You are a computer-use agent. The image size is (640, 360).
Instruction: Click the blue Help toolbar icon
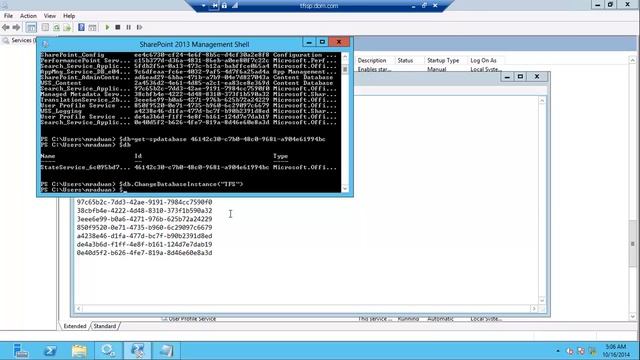[x=81, y=27]
